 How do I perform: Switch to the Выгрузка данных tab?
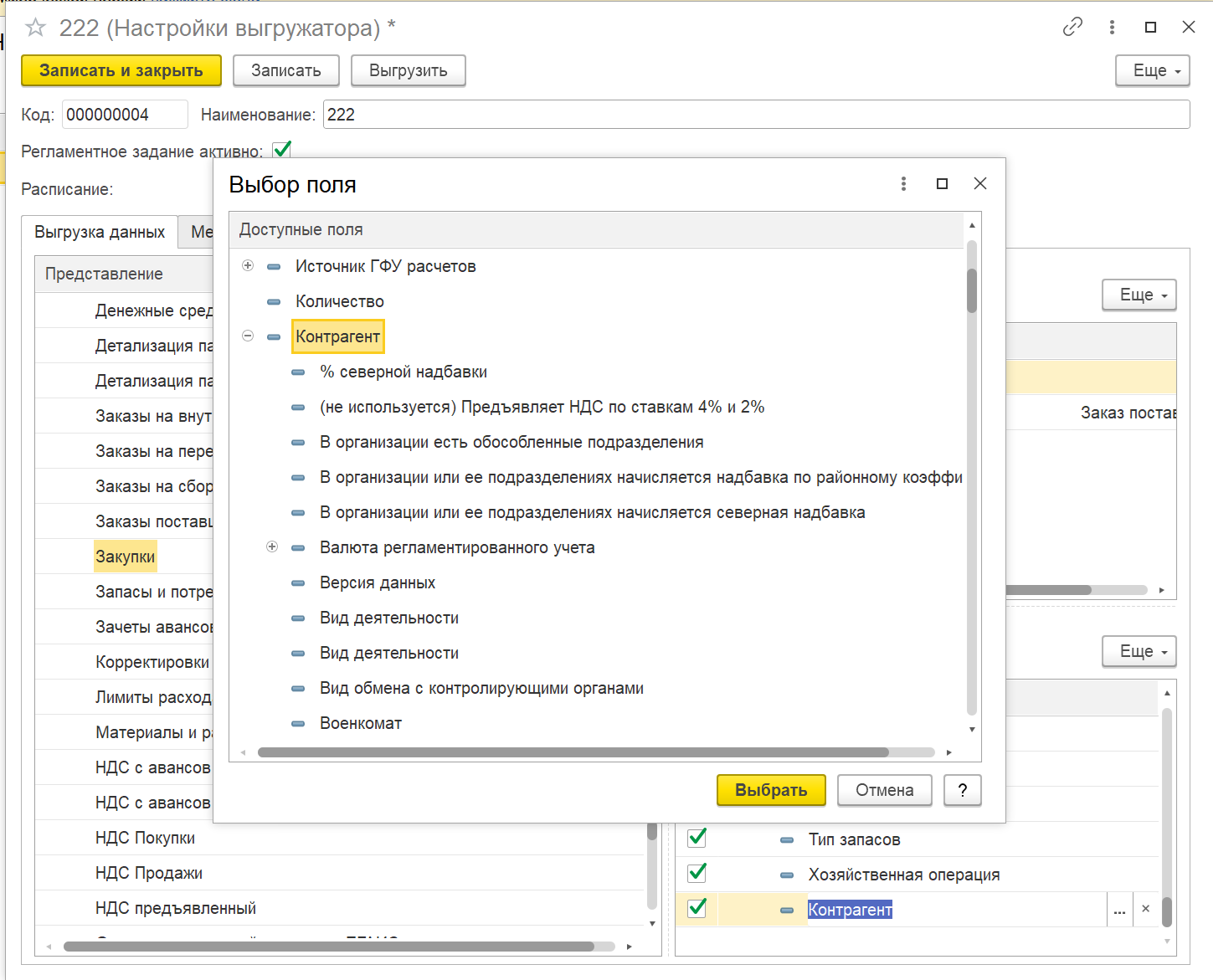coord(100,232)
